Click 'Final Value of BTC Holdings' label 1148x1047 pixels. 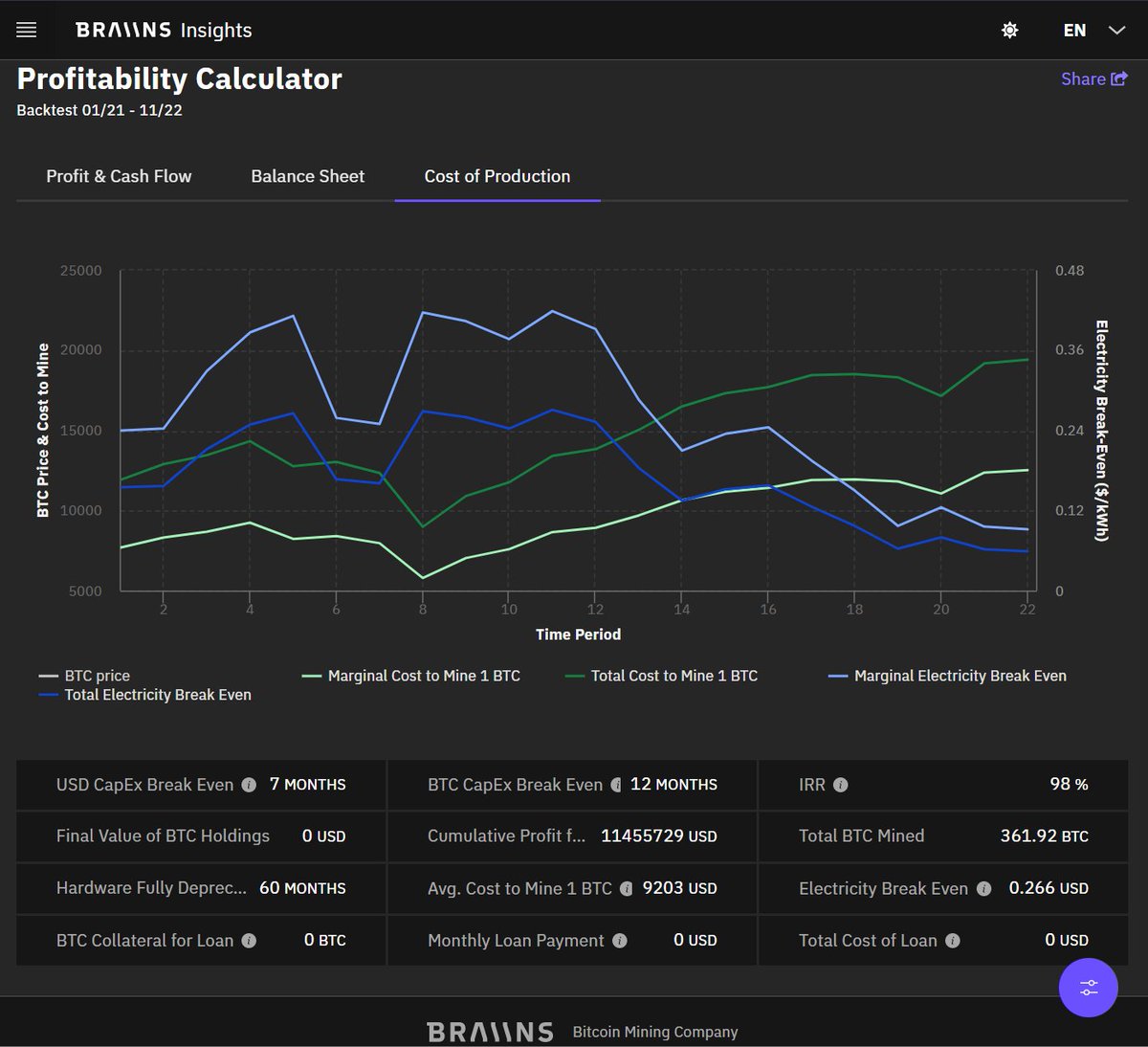[x=163, y=836]
